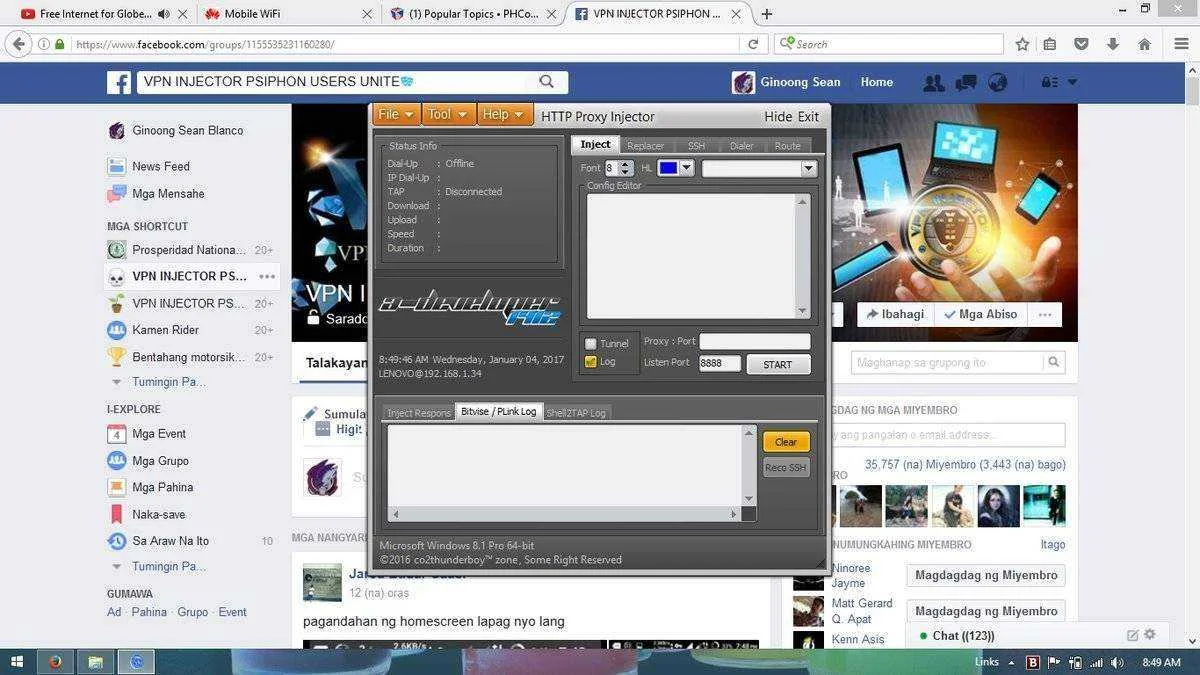Click the Clear log button
Viewport: 1200px width, 675px height.
(x=786, y=441)
